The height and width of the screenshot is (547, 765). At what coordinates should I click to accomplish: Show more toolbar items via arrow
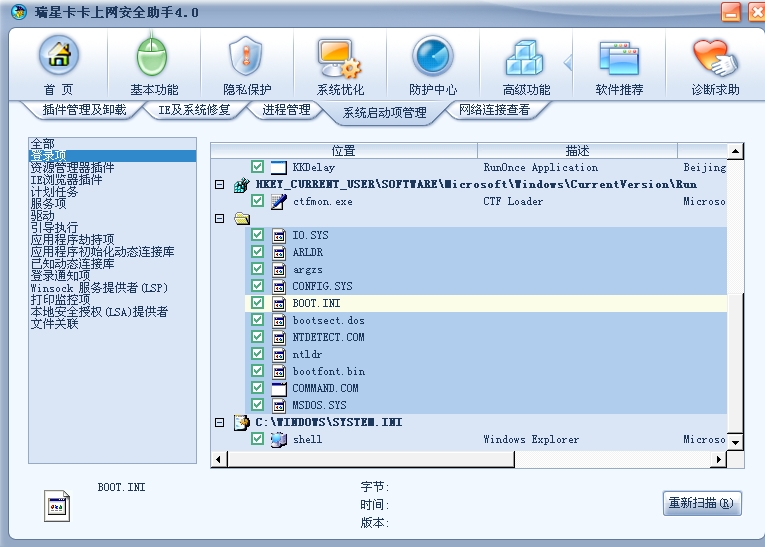coord(568,62)
